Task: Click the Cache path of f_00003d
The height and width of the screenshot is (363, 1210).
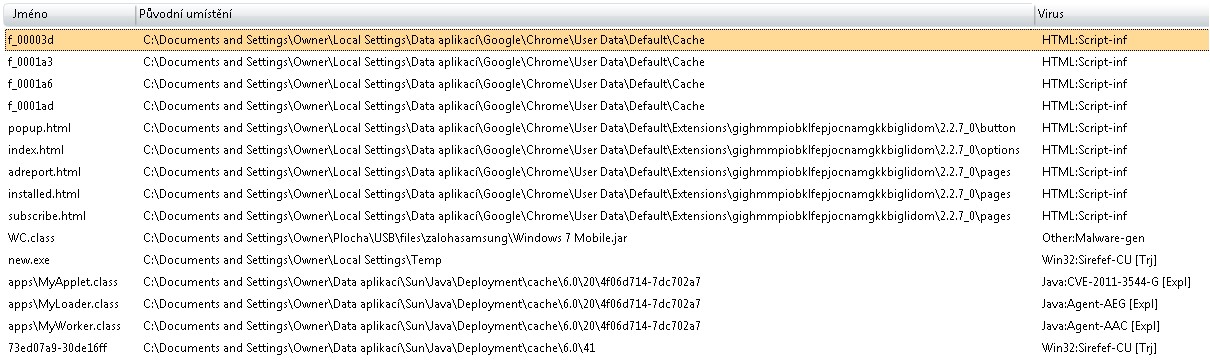Action: (424, 40)
